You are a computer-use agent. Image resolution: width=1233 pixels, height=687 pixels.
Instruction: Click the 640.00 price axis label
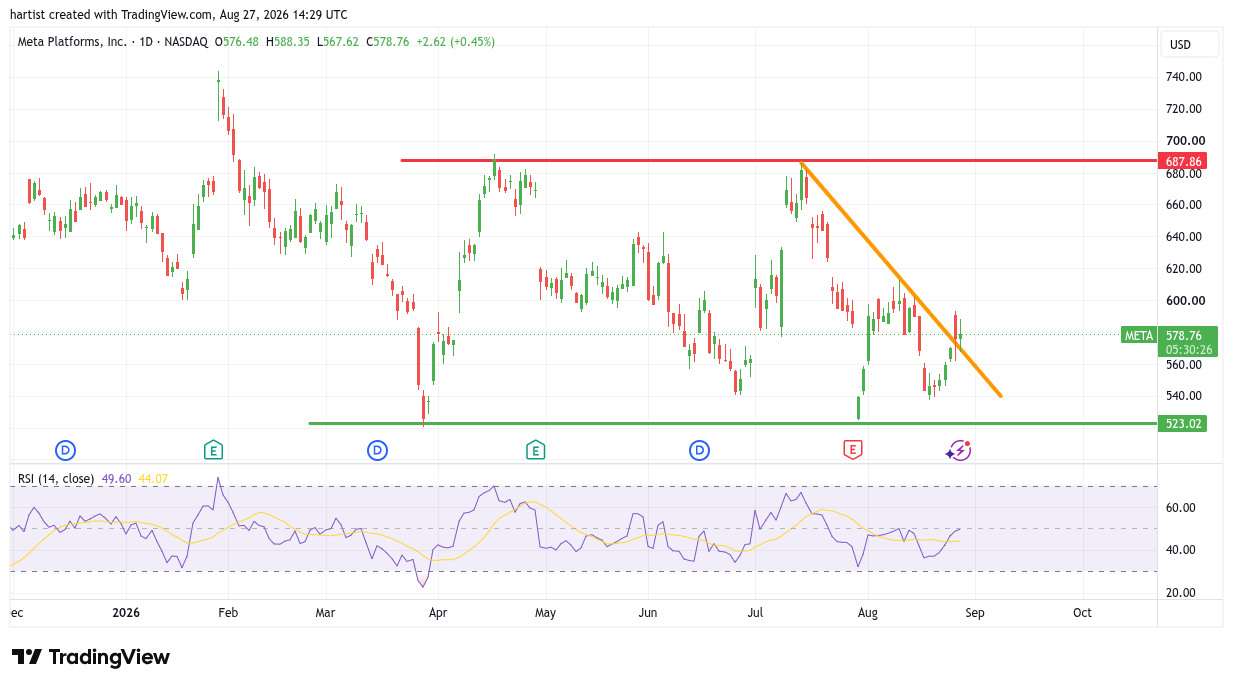pyautogui.click(x=1183, y=237)
